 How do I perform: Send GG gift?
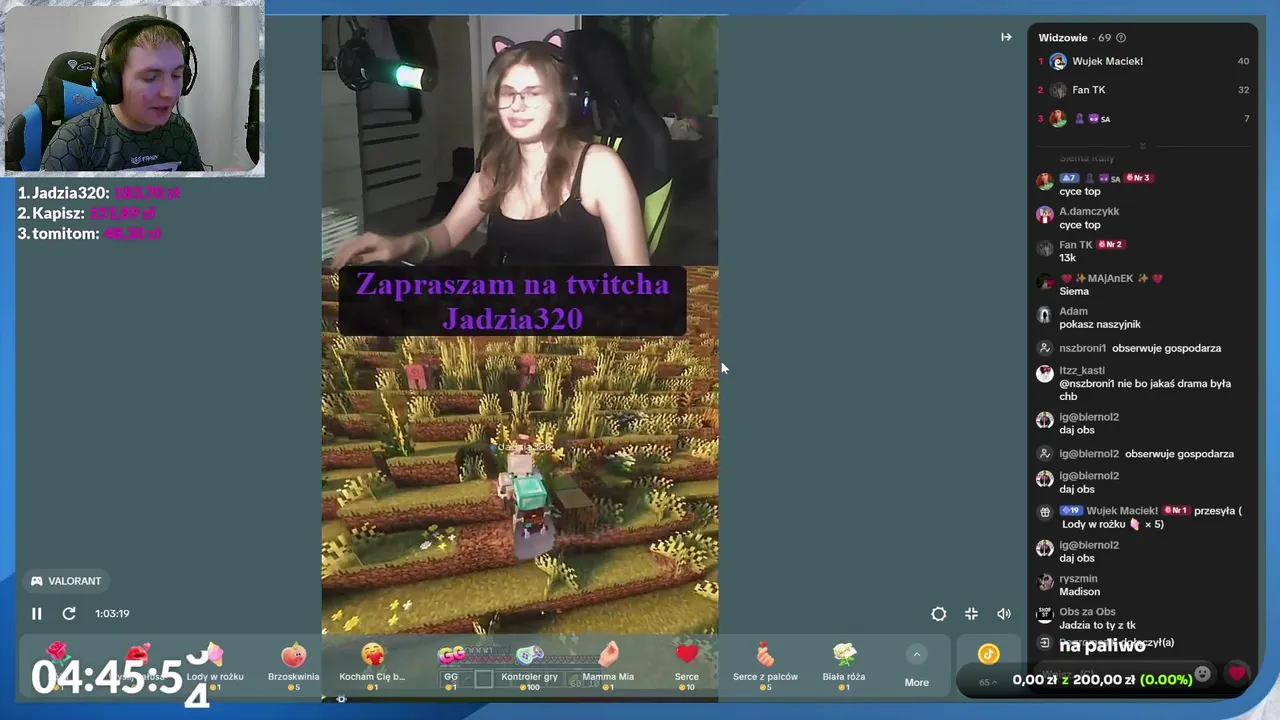[x=451, y=666]
